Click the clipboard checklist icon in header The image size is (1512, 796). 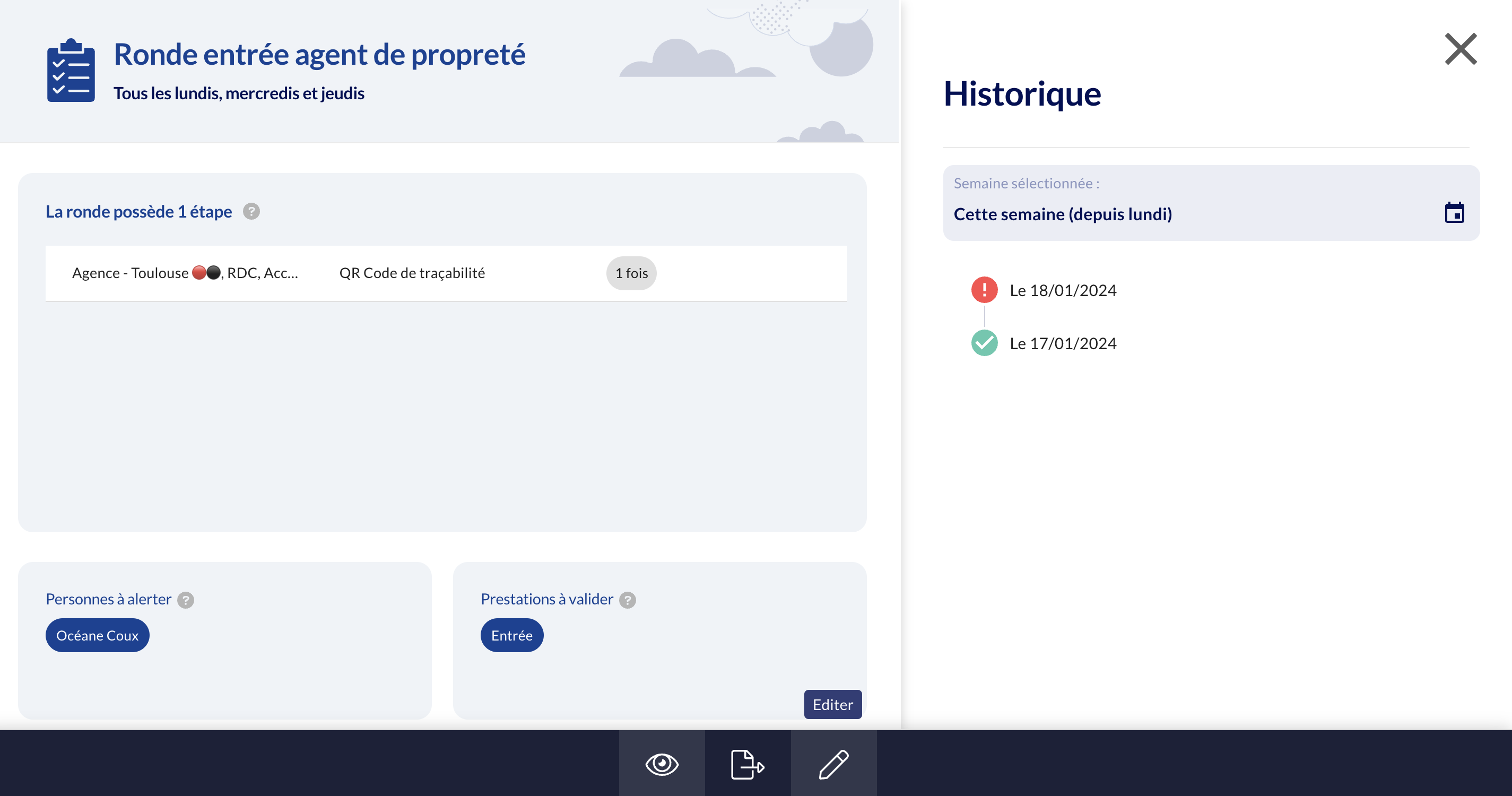[71, 71]
